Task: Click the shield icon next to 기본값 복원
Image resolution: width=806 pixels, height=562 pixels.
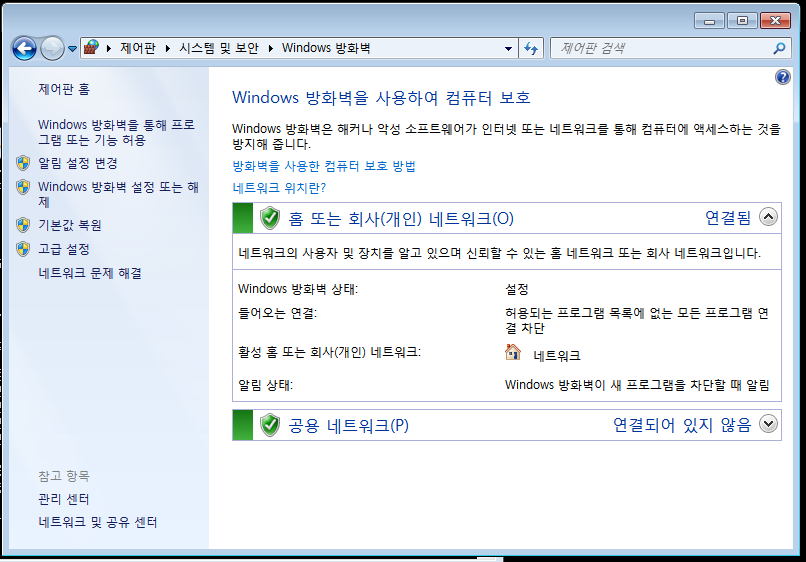Action: tap(23, 225)
